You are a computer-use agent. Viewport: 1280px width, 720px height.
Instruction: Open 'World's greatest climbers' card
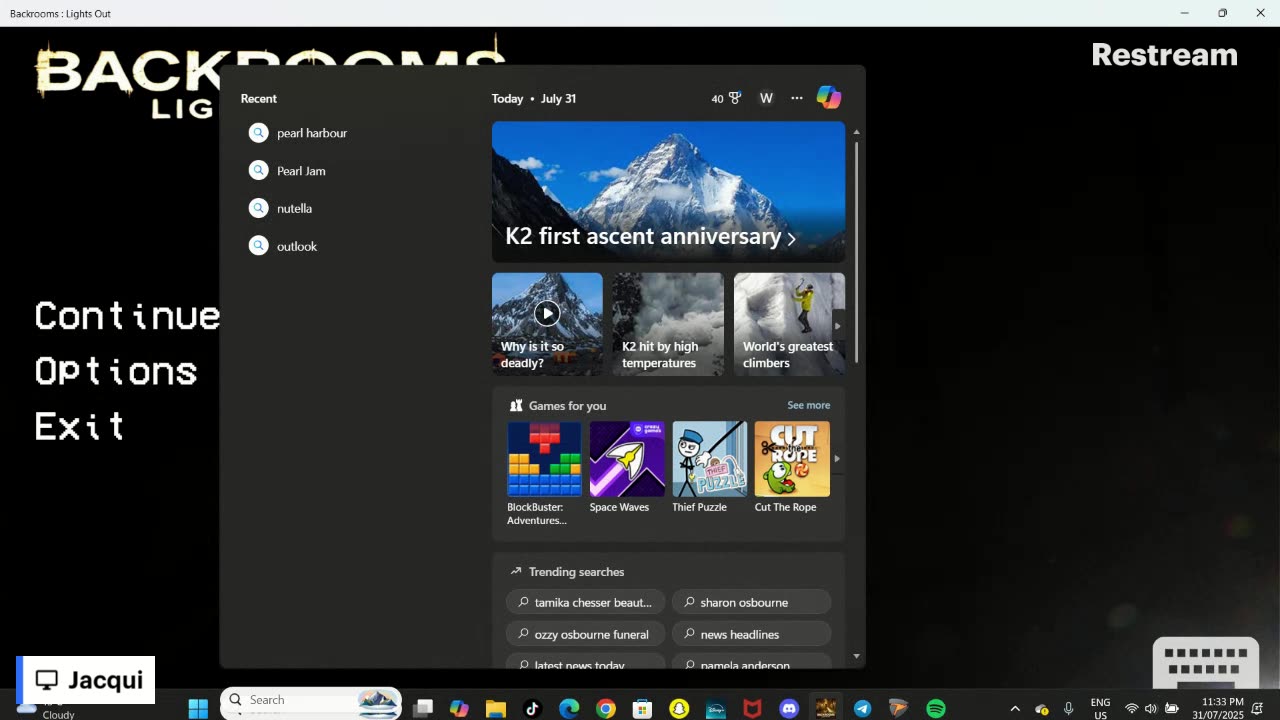789,324
